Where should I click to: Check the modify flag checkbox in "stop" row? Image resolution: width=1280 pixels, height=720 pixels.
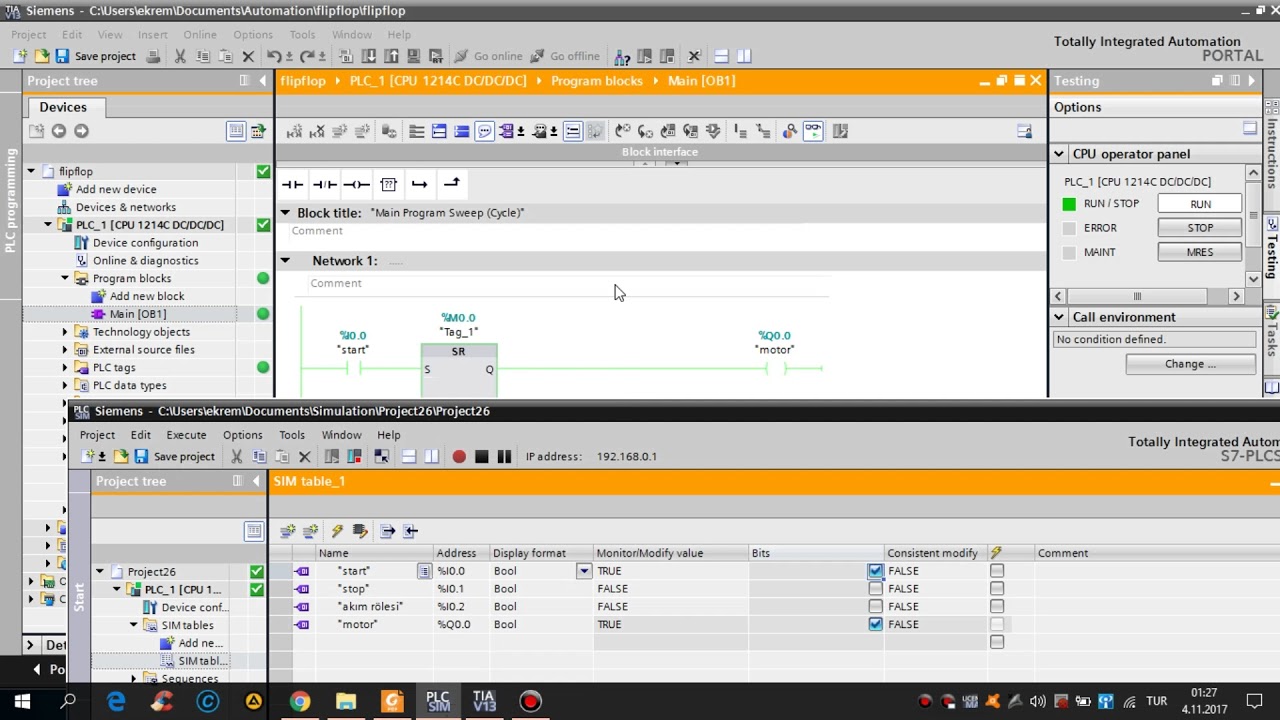coord(997,589)
